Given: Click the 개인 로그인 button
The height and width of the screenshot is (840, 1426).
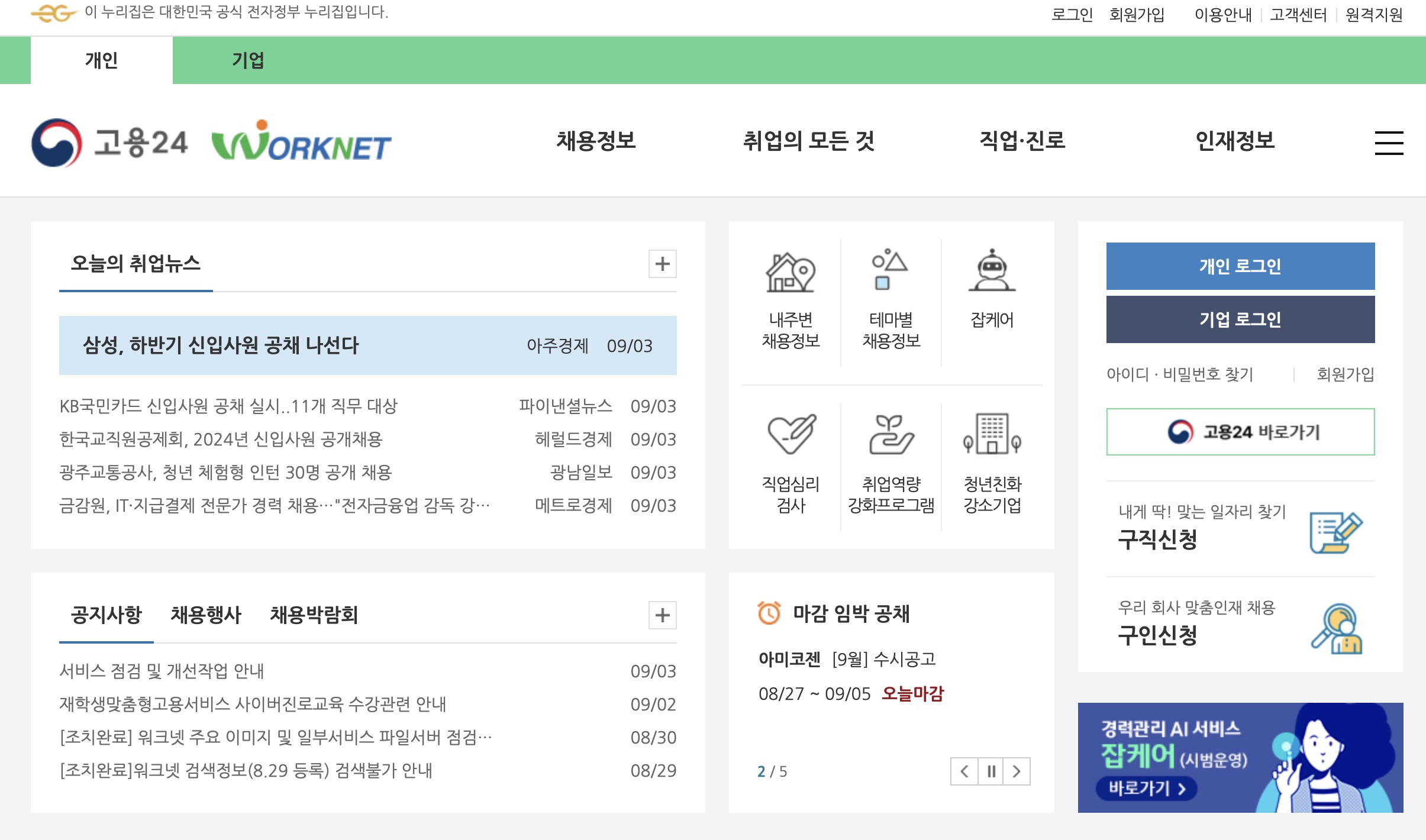Looking at the screenshot, I should (x=1240, y=266).
